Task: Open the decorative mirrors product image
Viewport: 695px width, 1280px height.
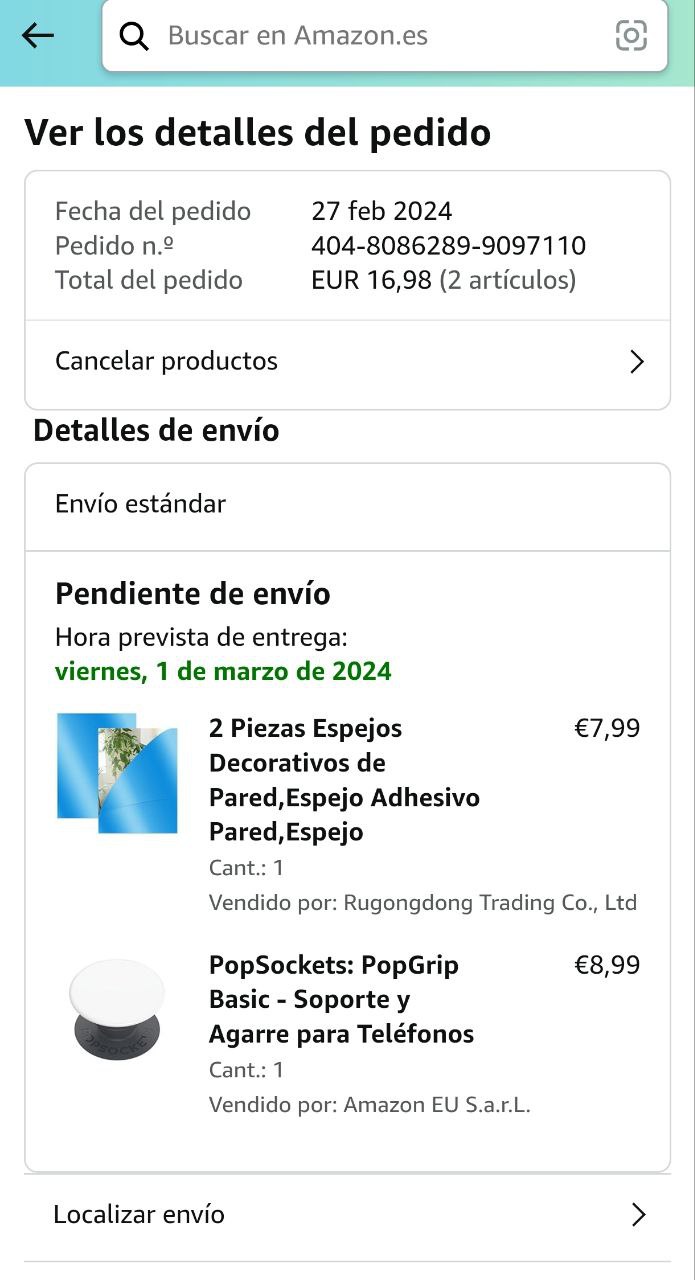Action: coord(117,773)
